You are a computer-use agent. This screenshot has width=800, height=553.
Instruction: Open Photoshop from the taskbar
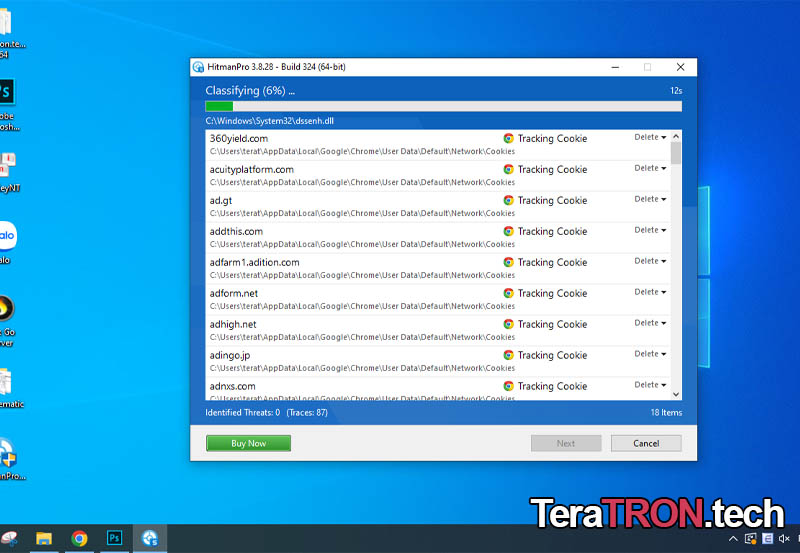pyautogui.click(x=114, y=538)
